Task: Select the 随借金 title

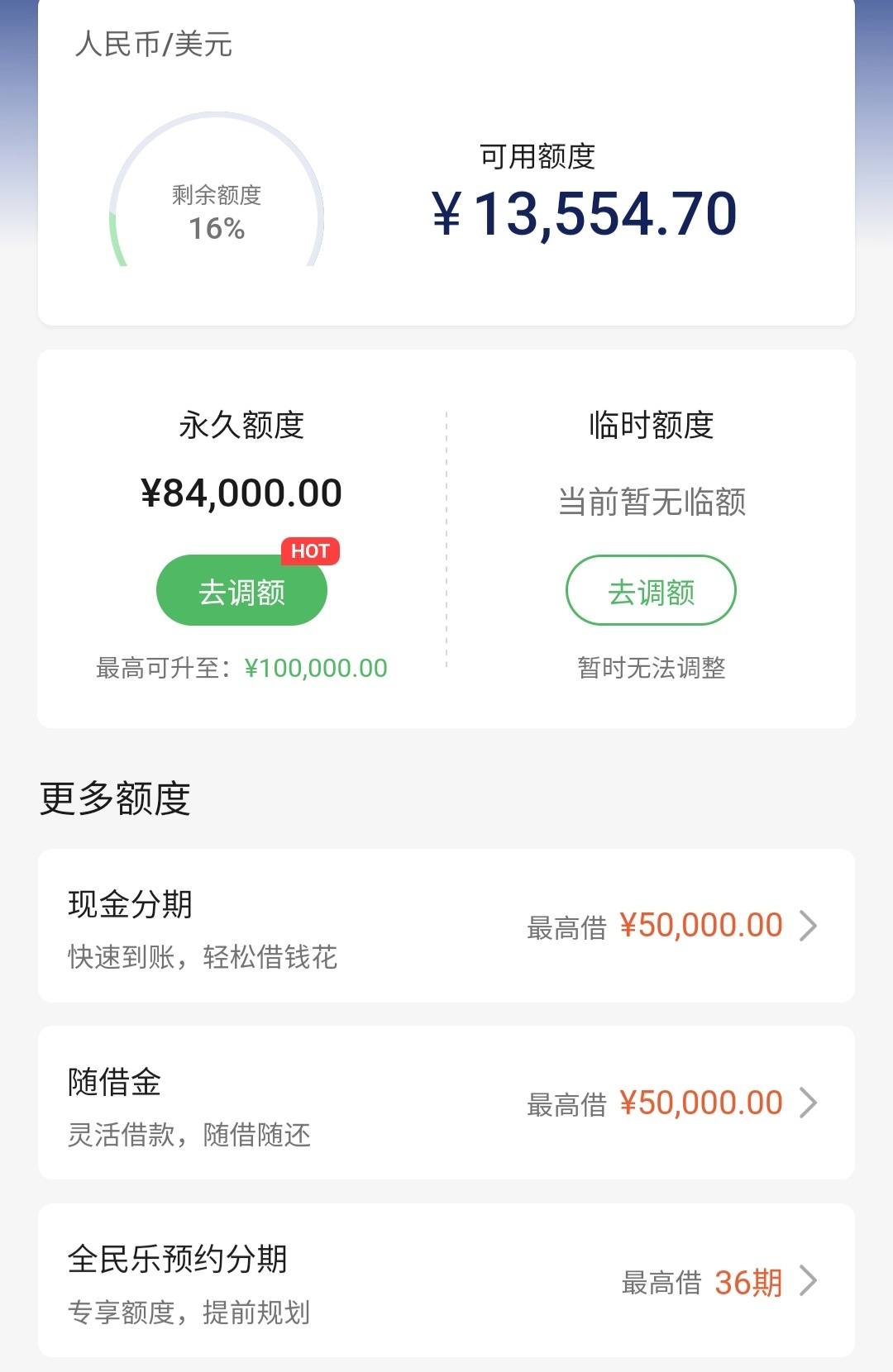Action: click(114, 1082)
